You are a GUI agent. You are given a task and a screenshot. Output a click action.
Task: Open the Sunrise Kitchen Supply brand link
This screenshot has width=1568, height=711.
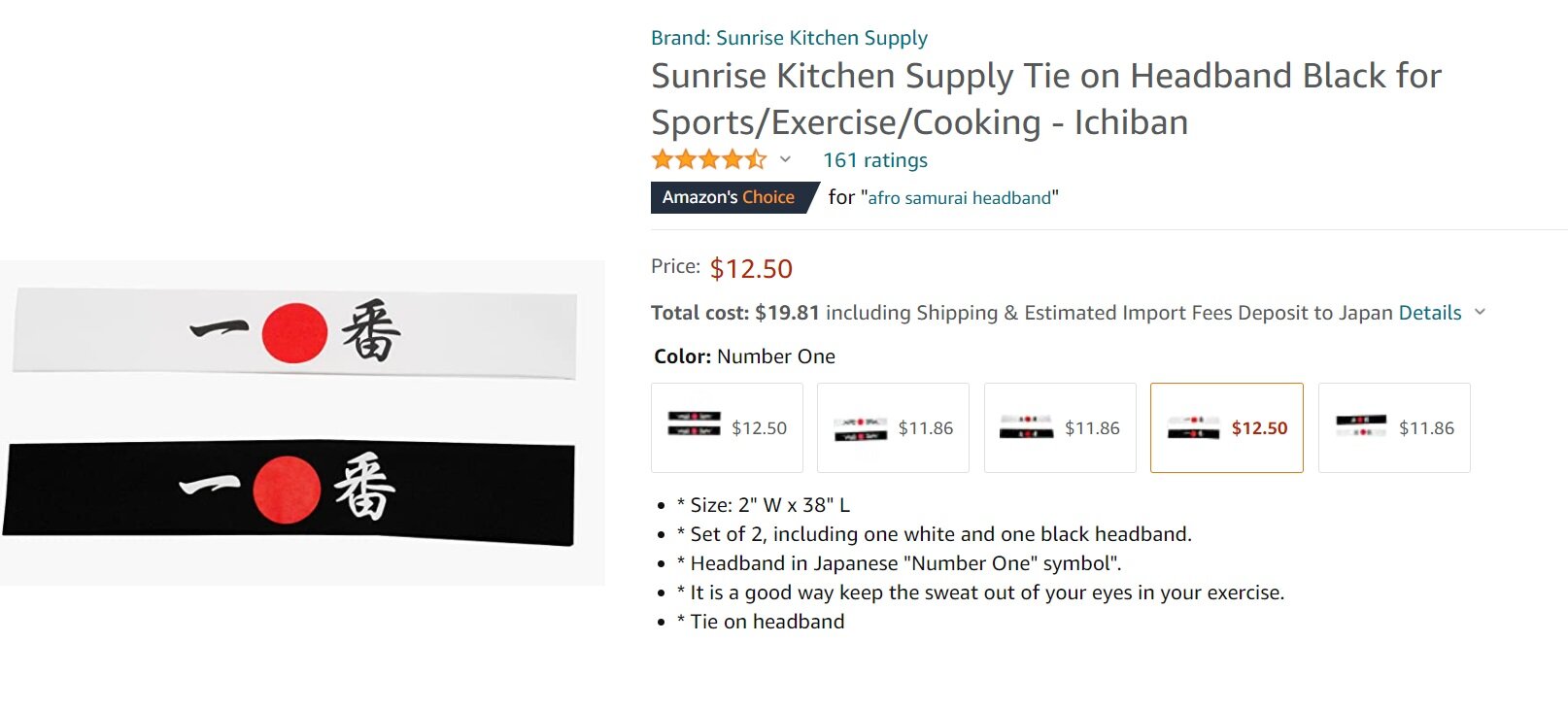pyautogui.click(x=789, y=38)
